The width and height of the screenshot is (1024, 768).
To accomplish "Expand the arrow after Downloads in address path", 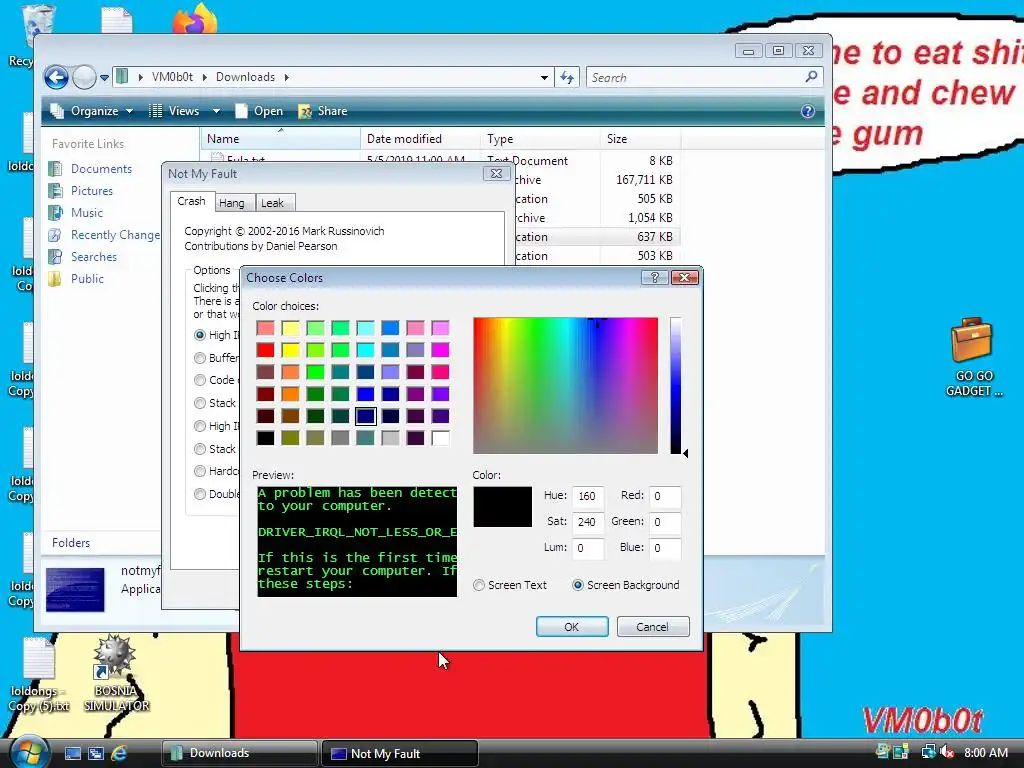I will (x=286, y=77).
